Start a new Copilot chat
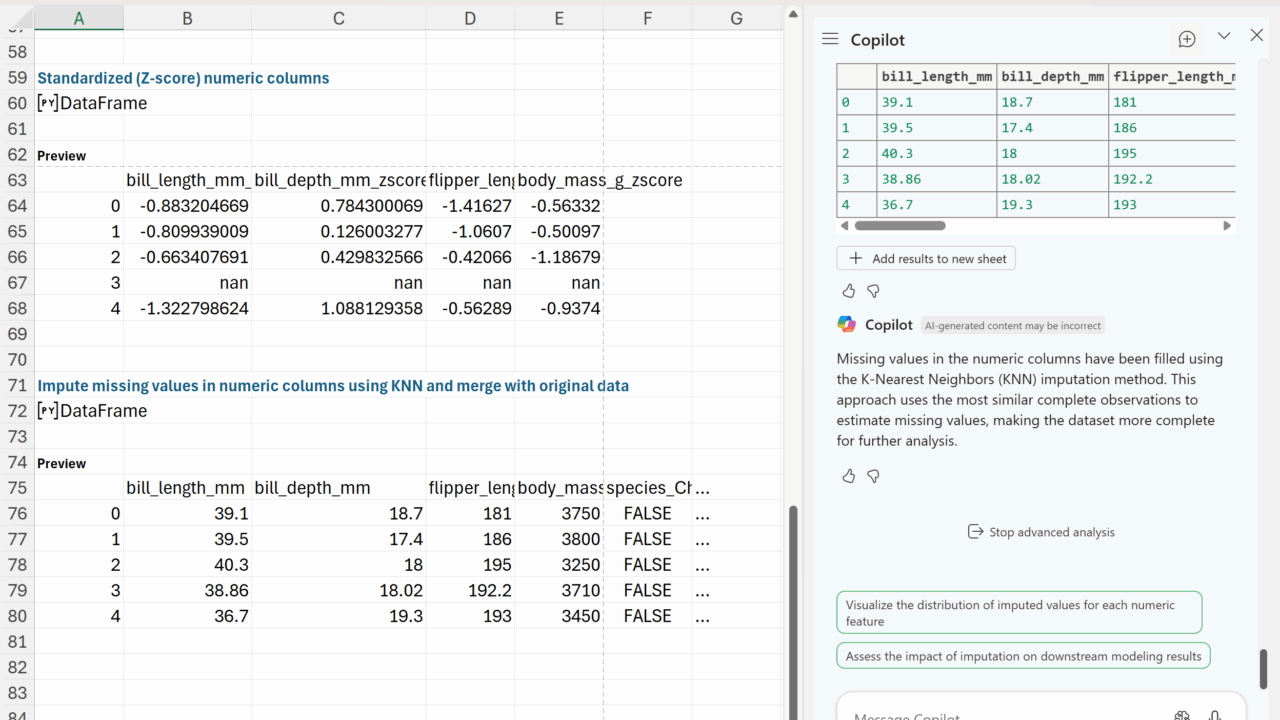Viewport: 1280px width, 720px height. click(x=1187, y=39)
